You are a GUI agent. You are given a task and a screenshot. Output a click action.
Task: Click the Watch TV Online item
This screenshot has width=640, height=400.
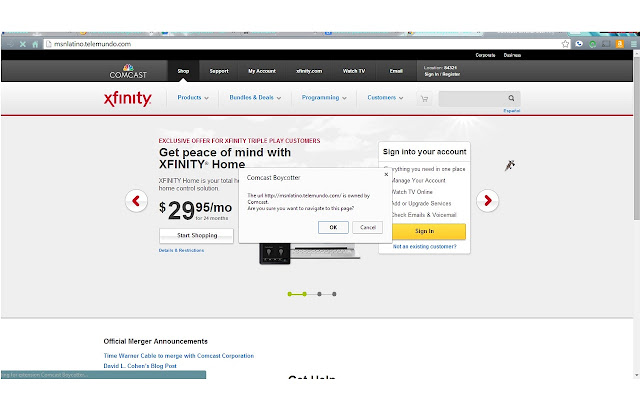click(x=411, y=192)
